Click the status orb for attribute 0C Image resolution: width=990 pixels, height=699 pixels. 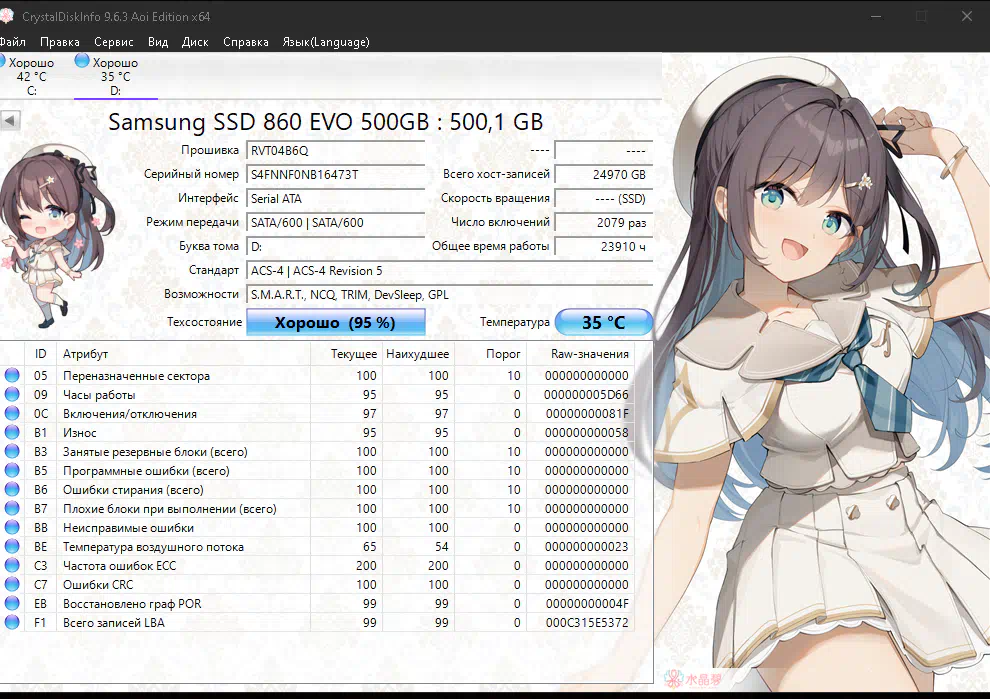click(12, 413)
